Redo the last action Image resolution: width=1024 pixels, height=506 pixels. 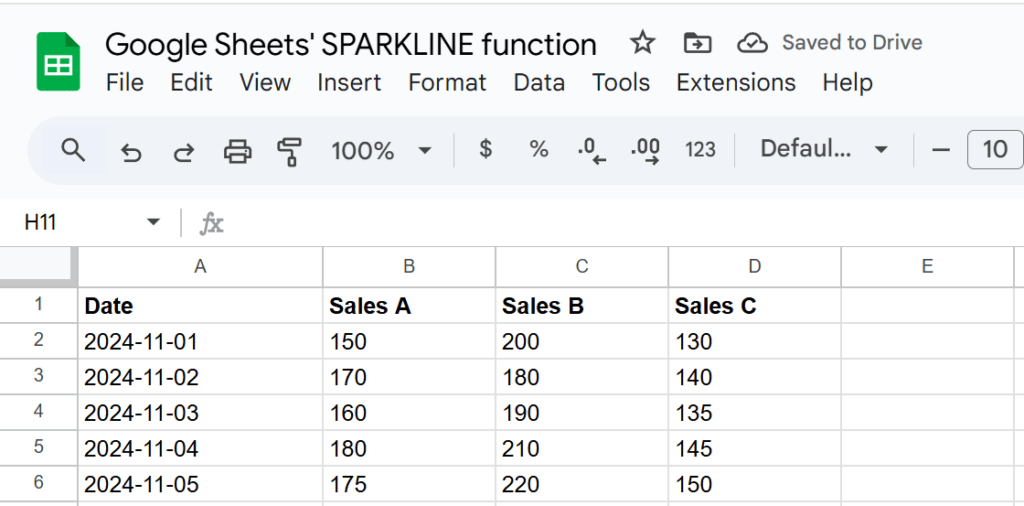184,152
